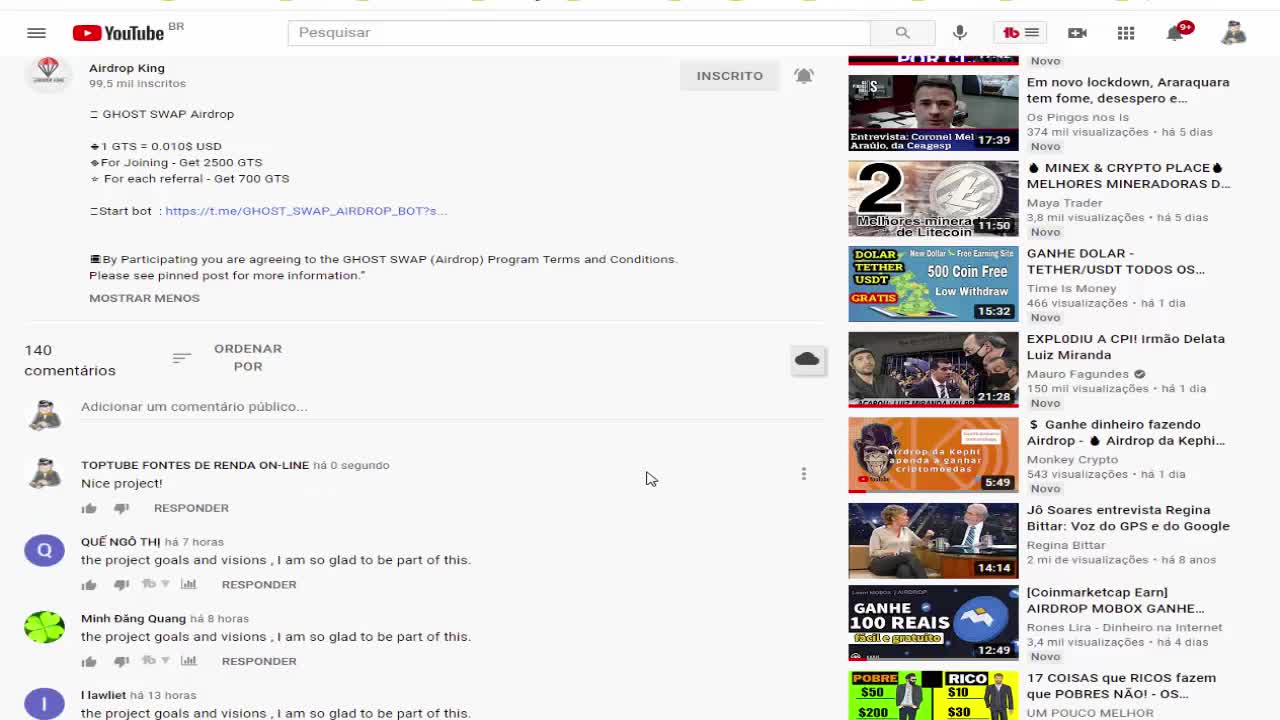1280x720 pixels.
Task: Open Airdrop da Kephi monkey thumbnail
Action: coord(933,455)
